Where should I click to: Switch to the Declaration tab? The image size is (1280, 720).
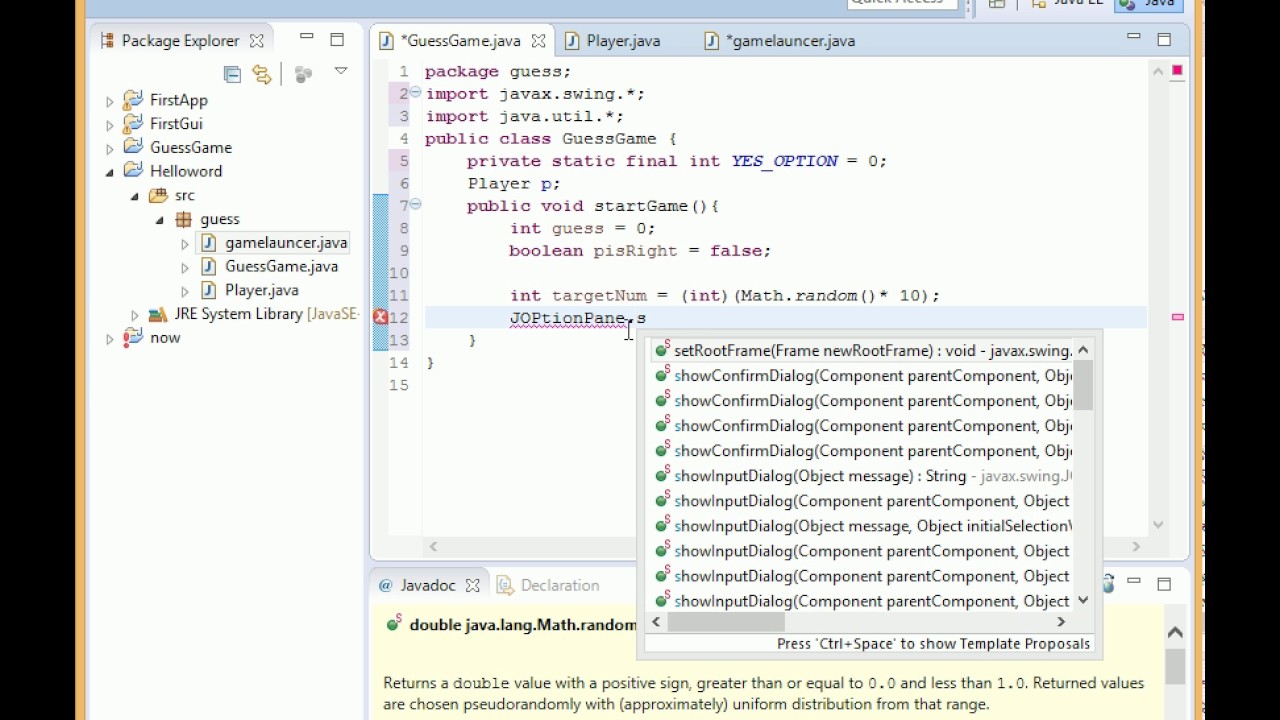tap(548, 585)
